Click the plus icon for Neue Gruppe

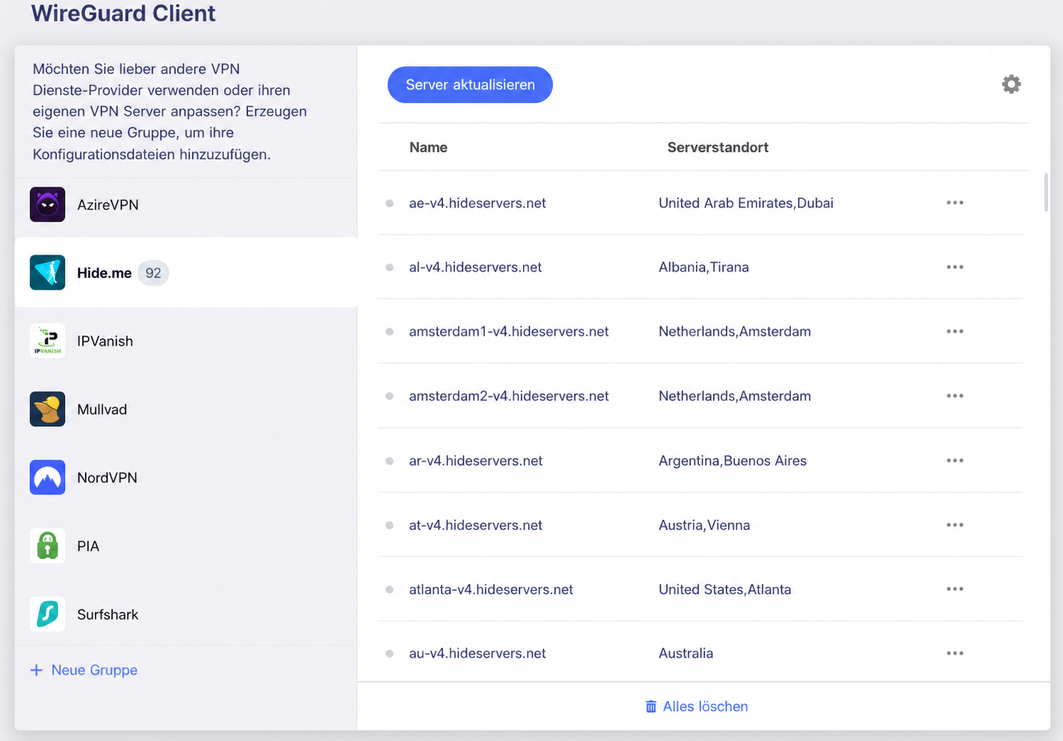click(37, 670)
